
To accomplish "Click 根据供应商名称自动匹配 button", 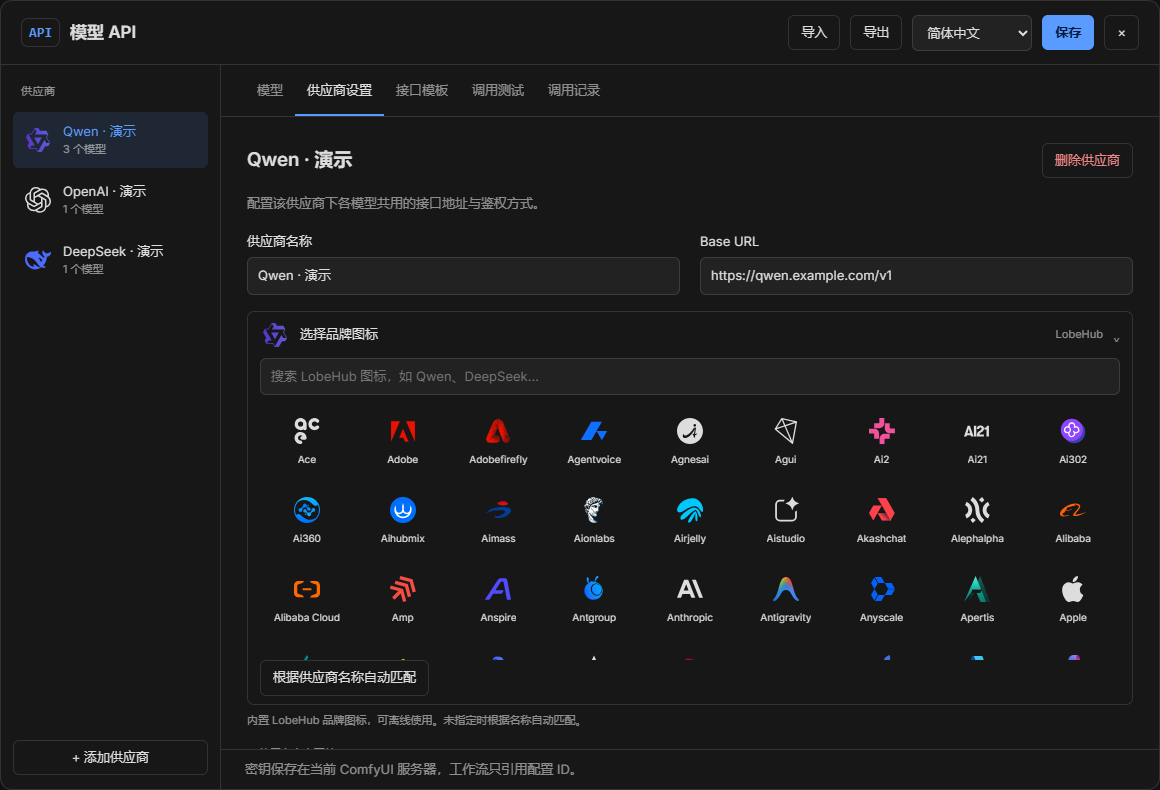I will pyautogui.click(x=344, y=678).
